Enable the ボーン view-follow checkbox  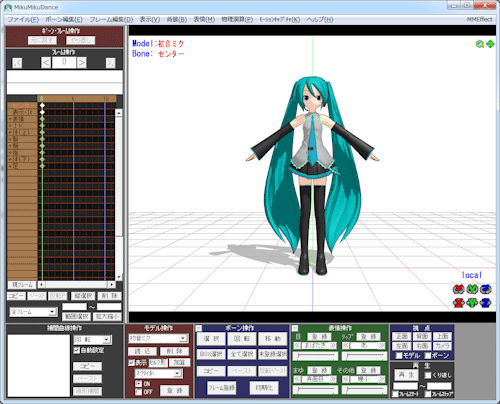click(428, 356)
